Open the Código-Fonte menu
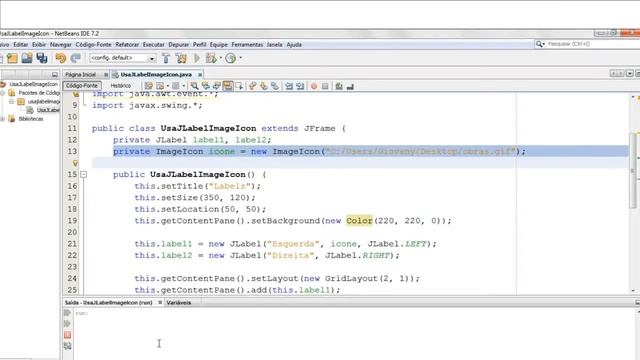 coord(93,44)
